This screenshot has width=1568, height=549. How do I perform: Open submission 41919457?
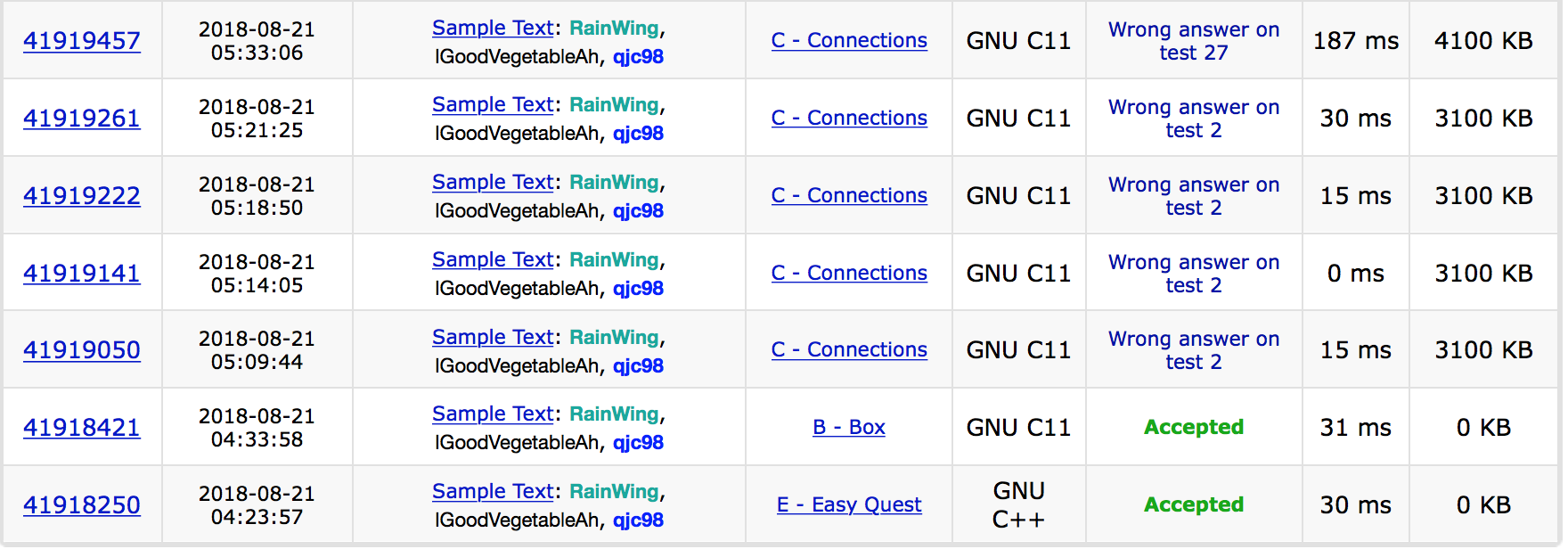[82, 41]
